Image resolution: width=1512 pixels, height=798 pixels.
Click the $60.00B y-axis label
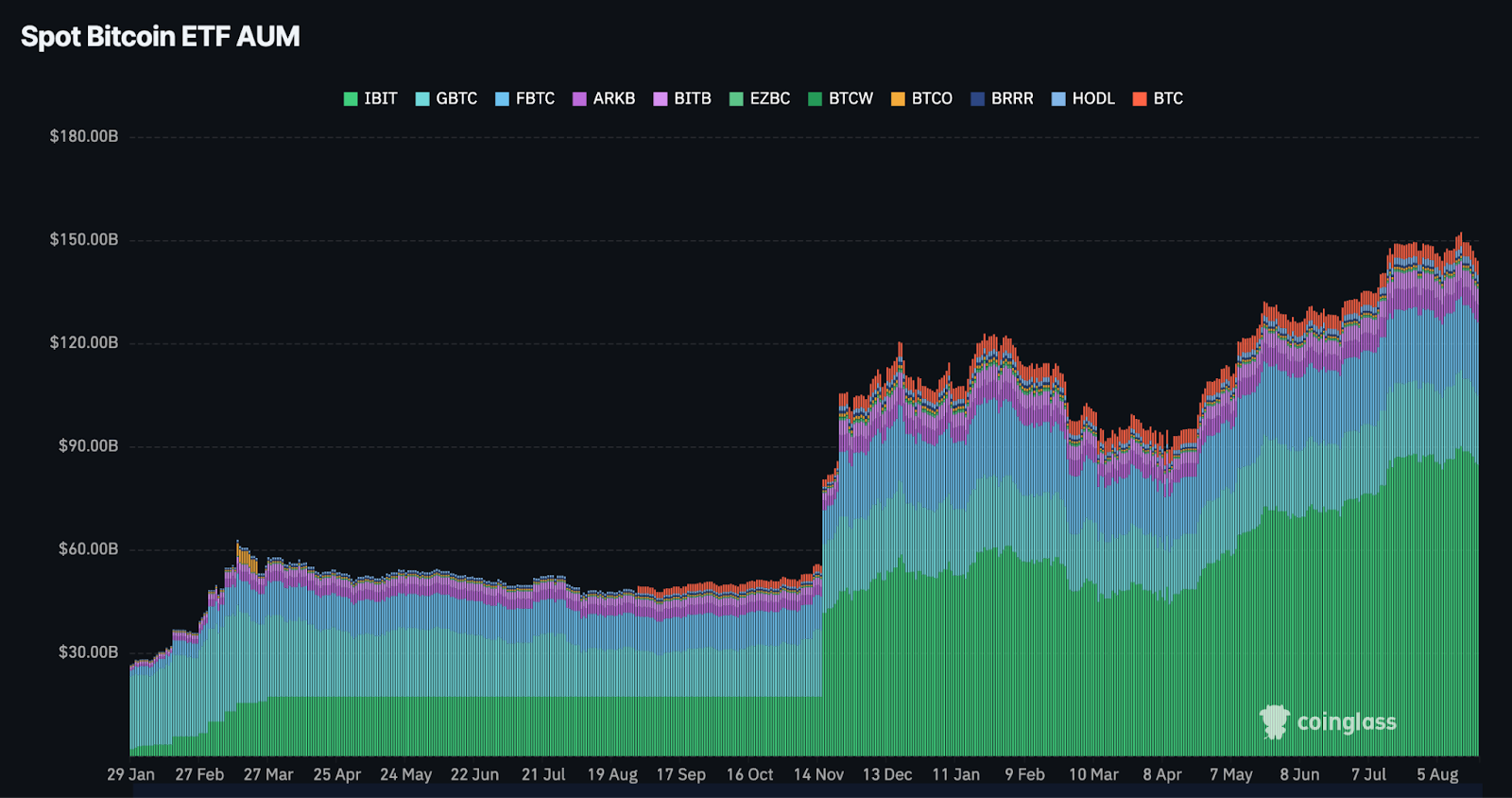pos(88,548)
